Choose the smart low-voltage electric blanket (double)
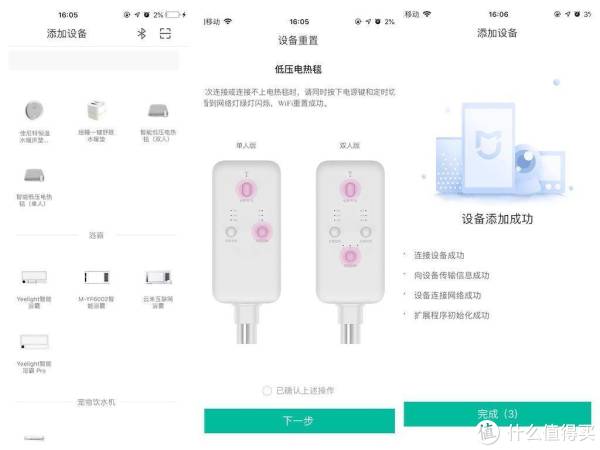 [158, 111]
